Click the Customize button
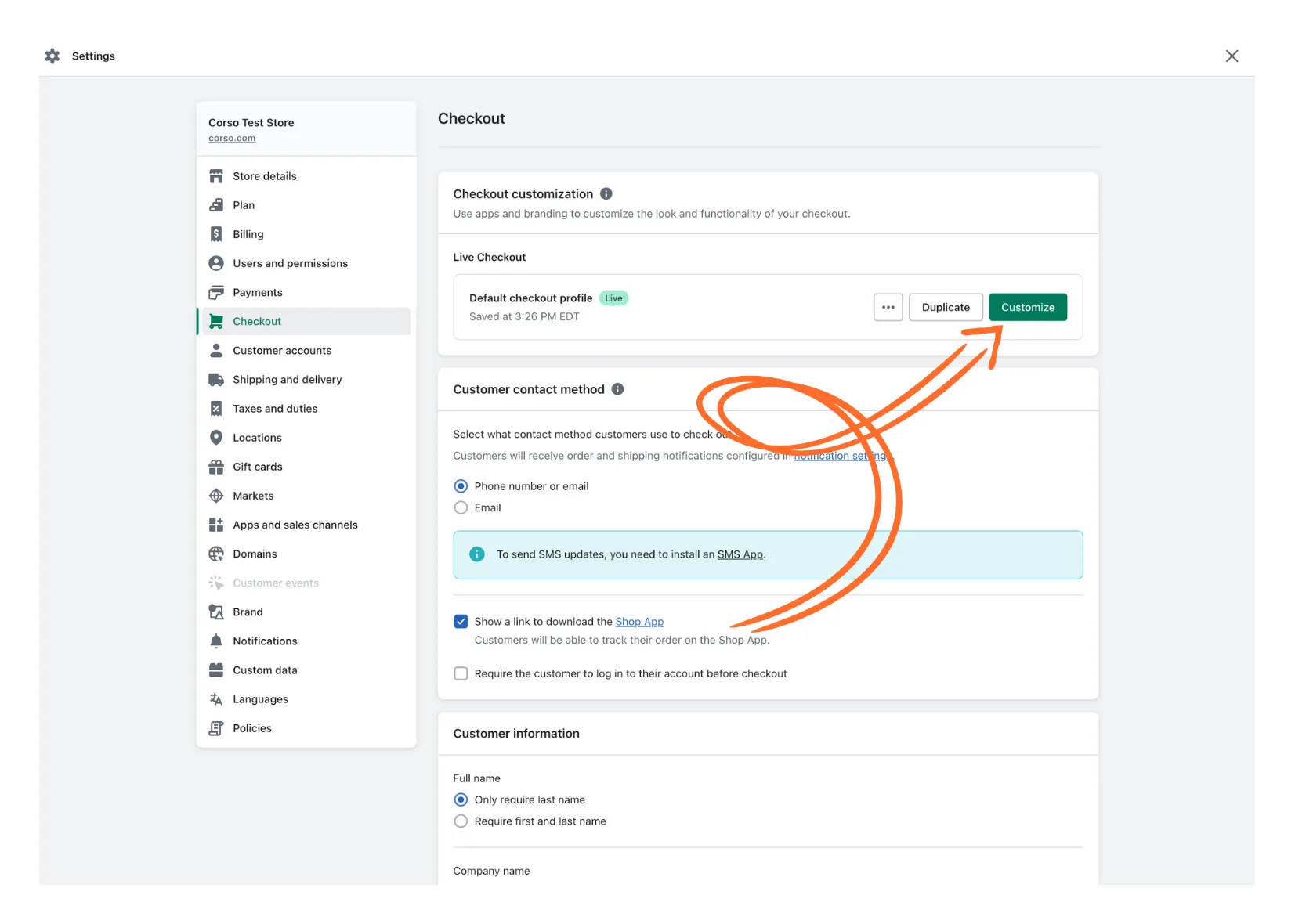1295x924 pixels. pos(1027,307)
